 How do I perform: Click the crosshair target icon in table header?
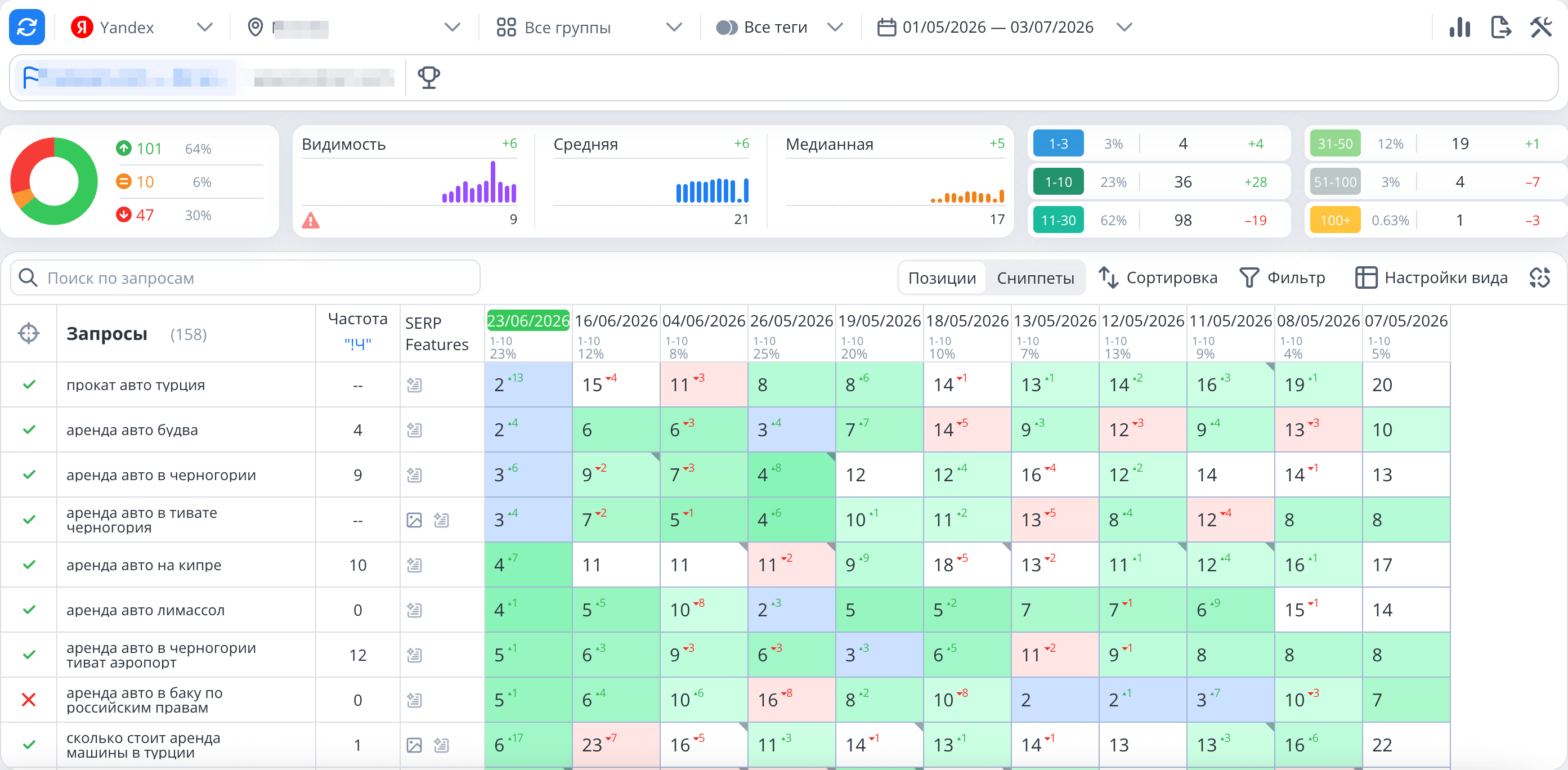point(29,334)
